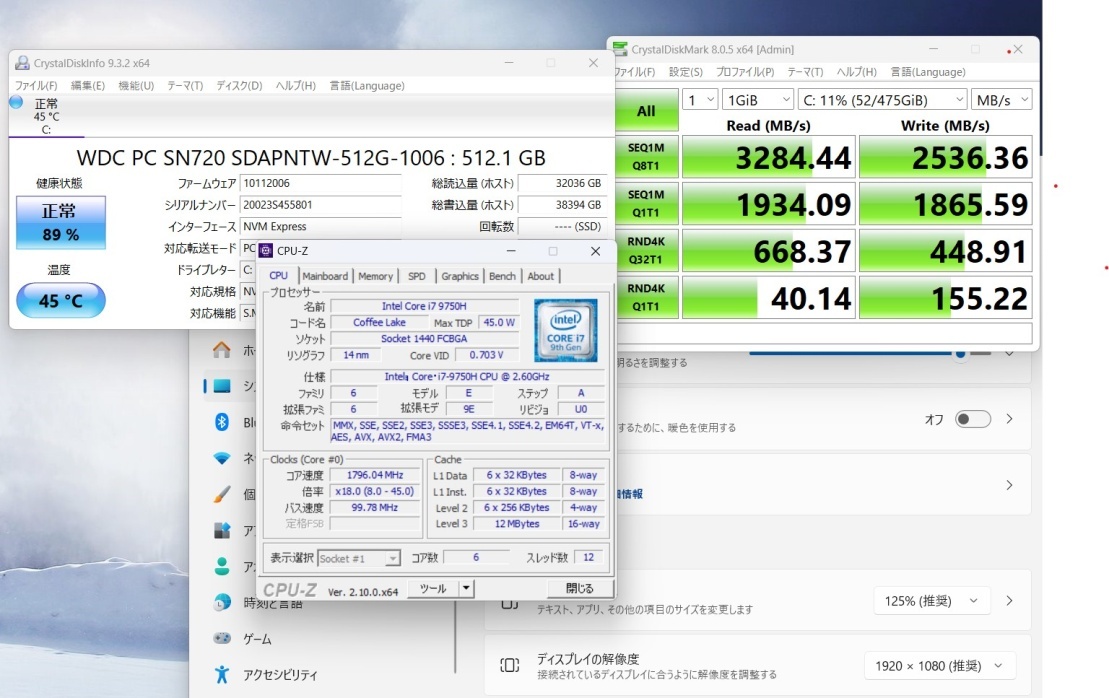Click the interface field showing NVM Express

pos(320,226)
